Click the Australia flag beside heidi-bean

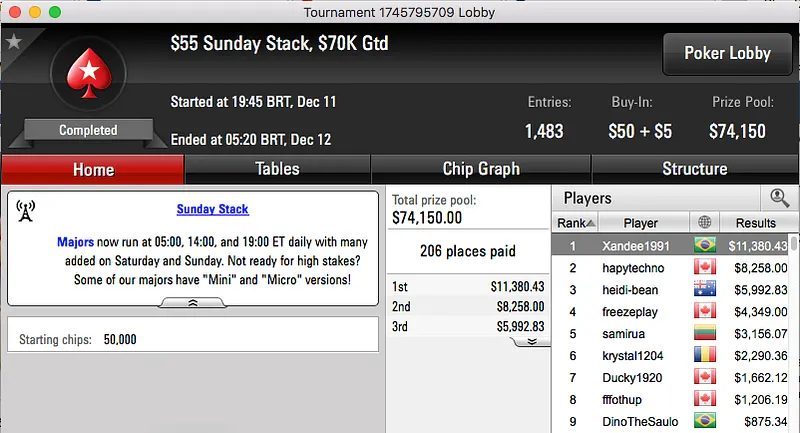click(706, 290)
